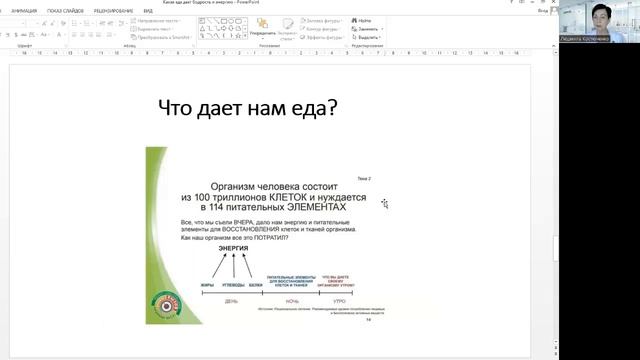This screenshot has height=360, width=640.
Task: Clear all text formatting
Action: coord(63,24)
